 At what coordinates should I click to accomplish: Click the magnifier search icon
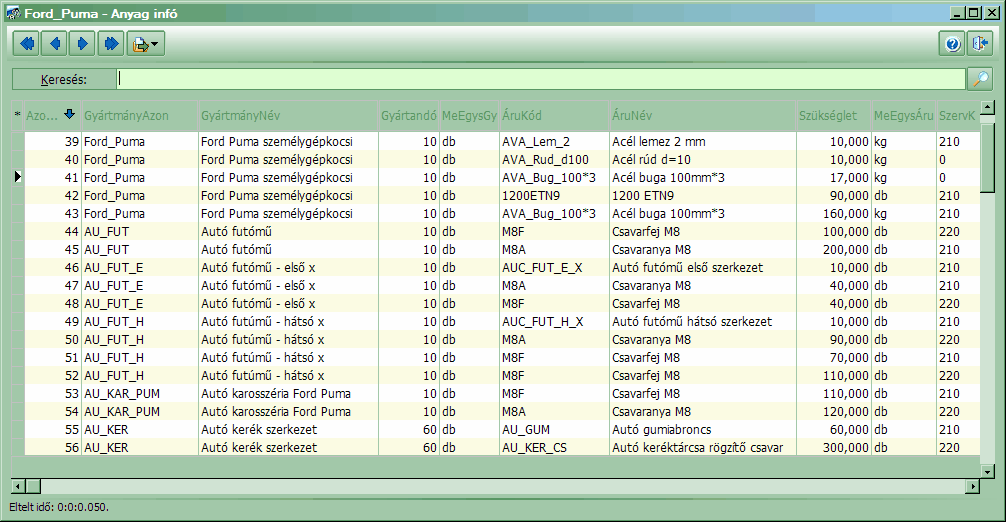(x=981, y=80)
